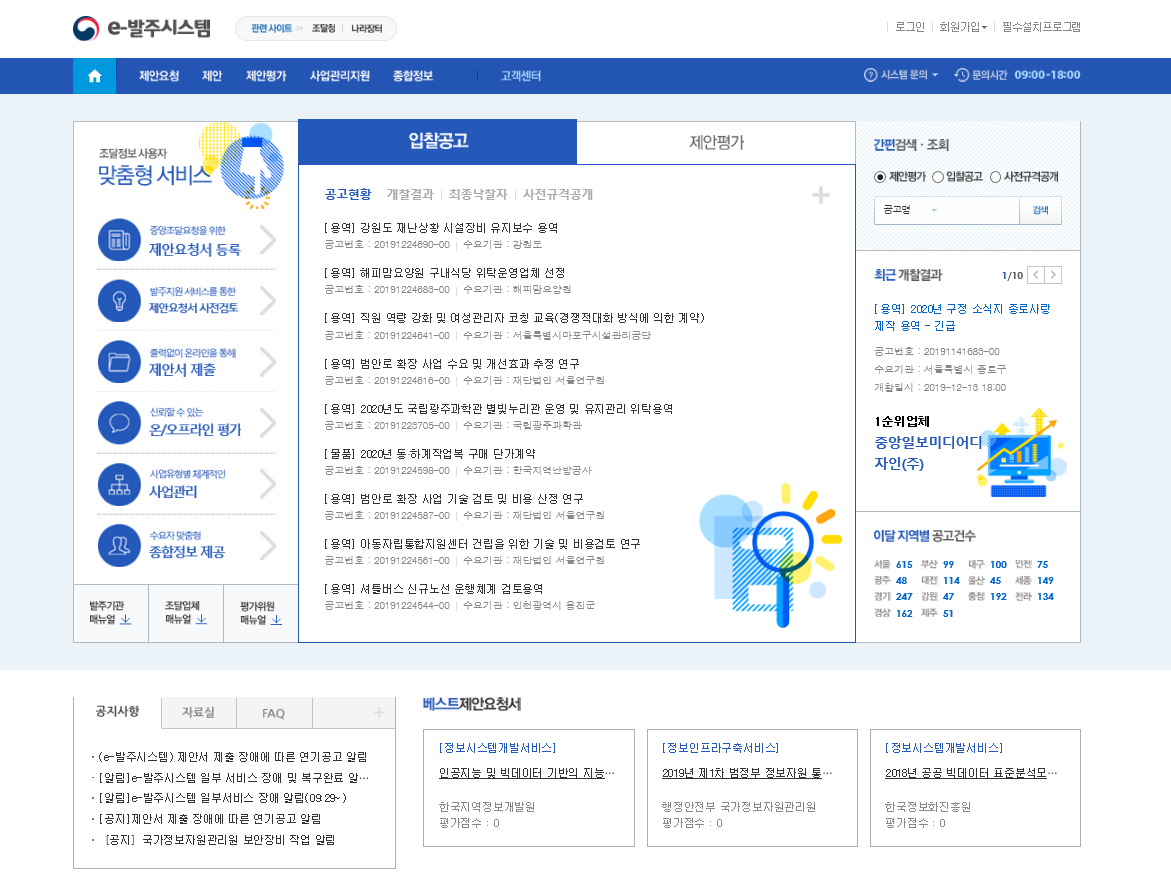Click the 온/오프라인 평가 speech bubble icon
The height and width of the screenshot is (895, 1171).
coord(119,423)
